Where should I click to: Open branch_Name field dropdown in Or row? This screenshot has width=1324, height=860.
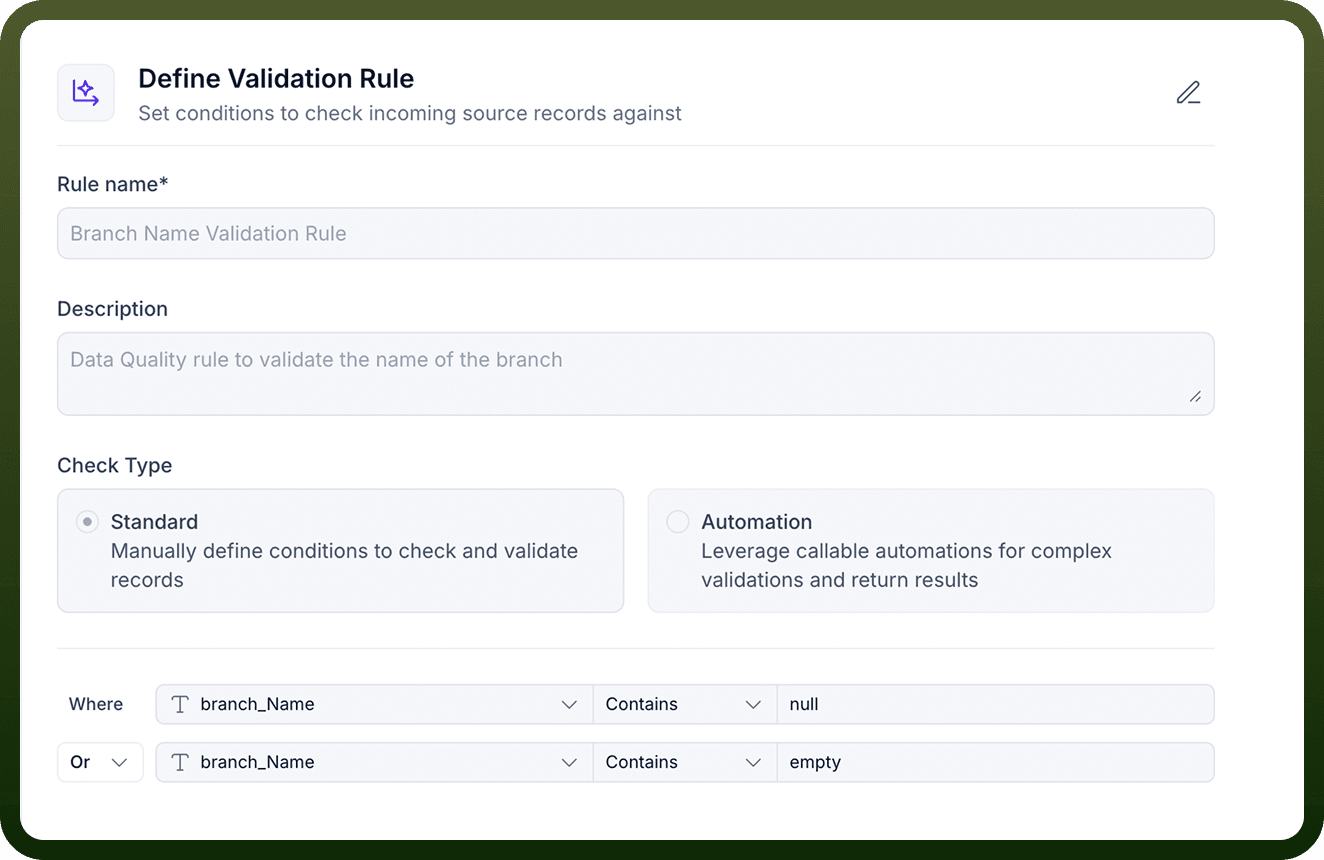pos(375,762)
